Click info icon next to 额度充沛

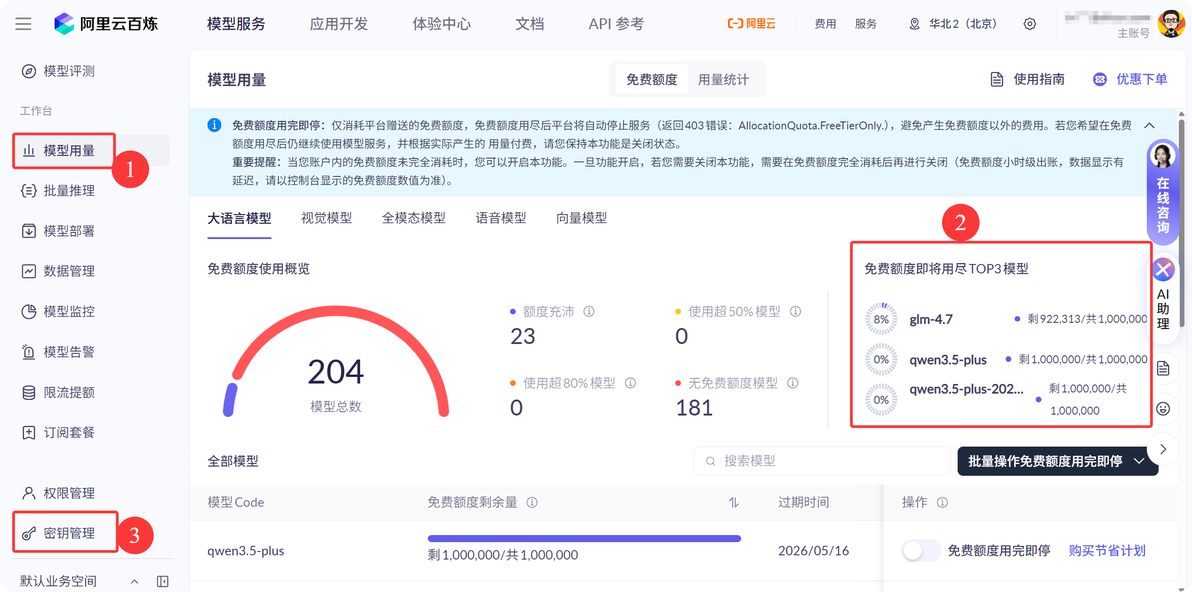coord(588,312)
